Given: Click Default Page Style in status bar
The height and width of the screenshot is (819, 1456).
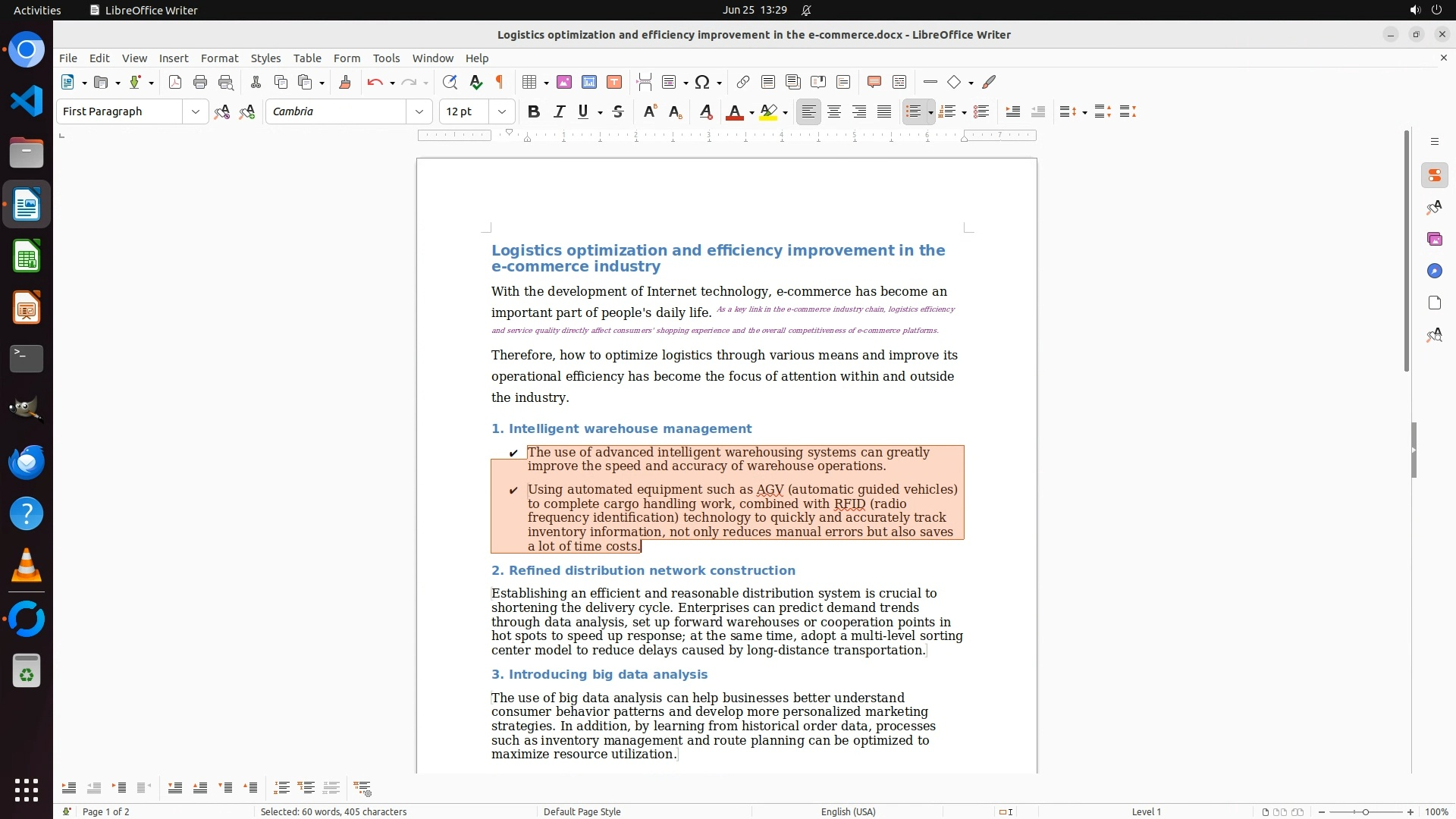Looking at the screenshot, I should (582, 811).
